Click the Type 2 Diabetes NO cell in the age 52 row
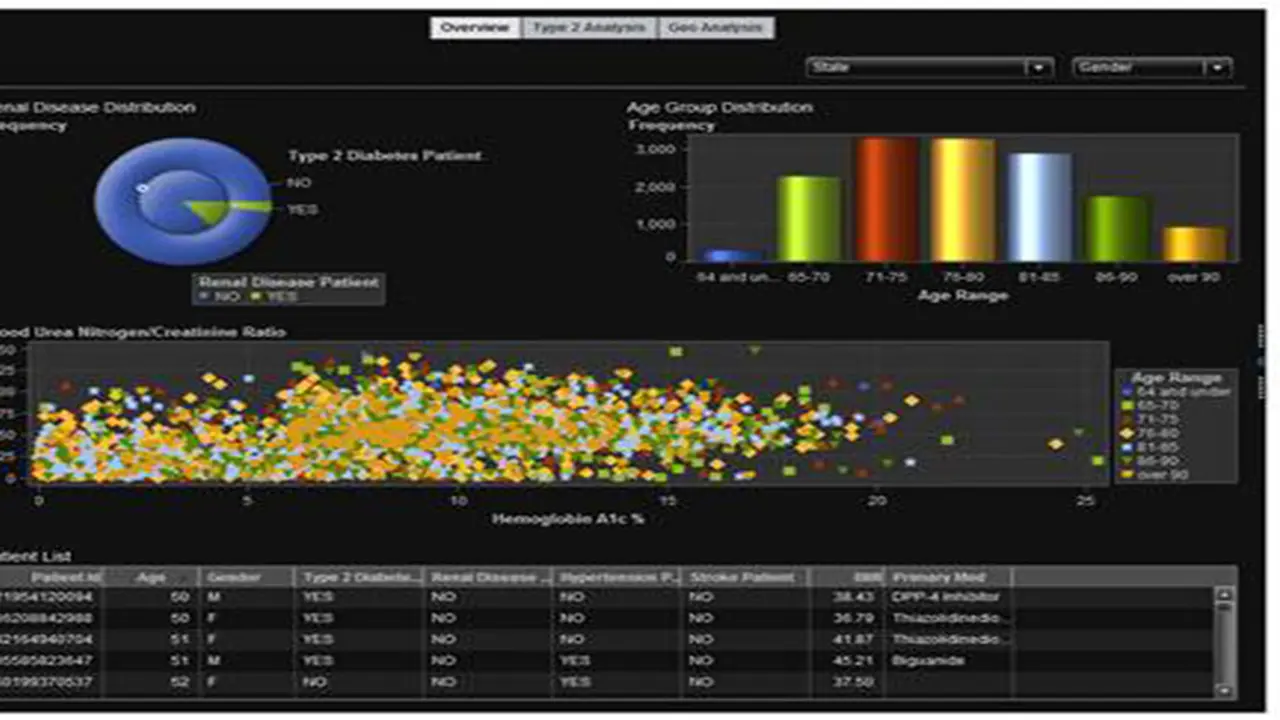Image resolution: width=1280 pixels, height=720 pixels. 360,681
